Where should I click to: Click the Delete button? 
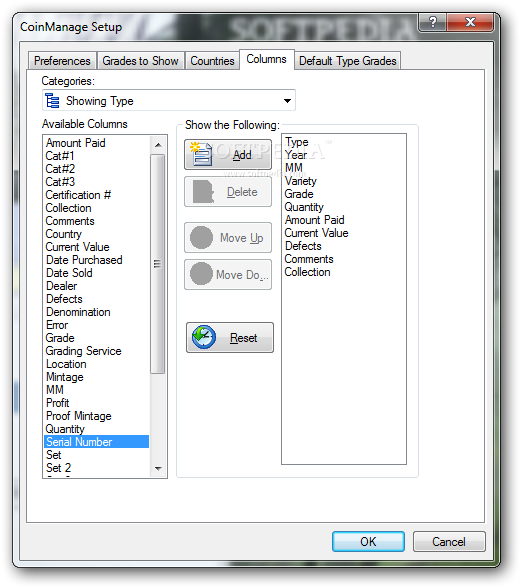228,192
